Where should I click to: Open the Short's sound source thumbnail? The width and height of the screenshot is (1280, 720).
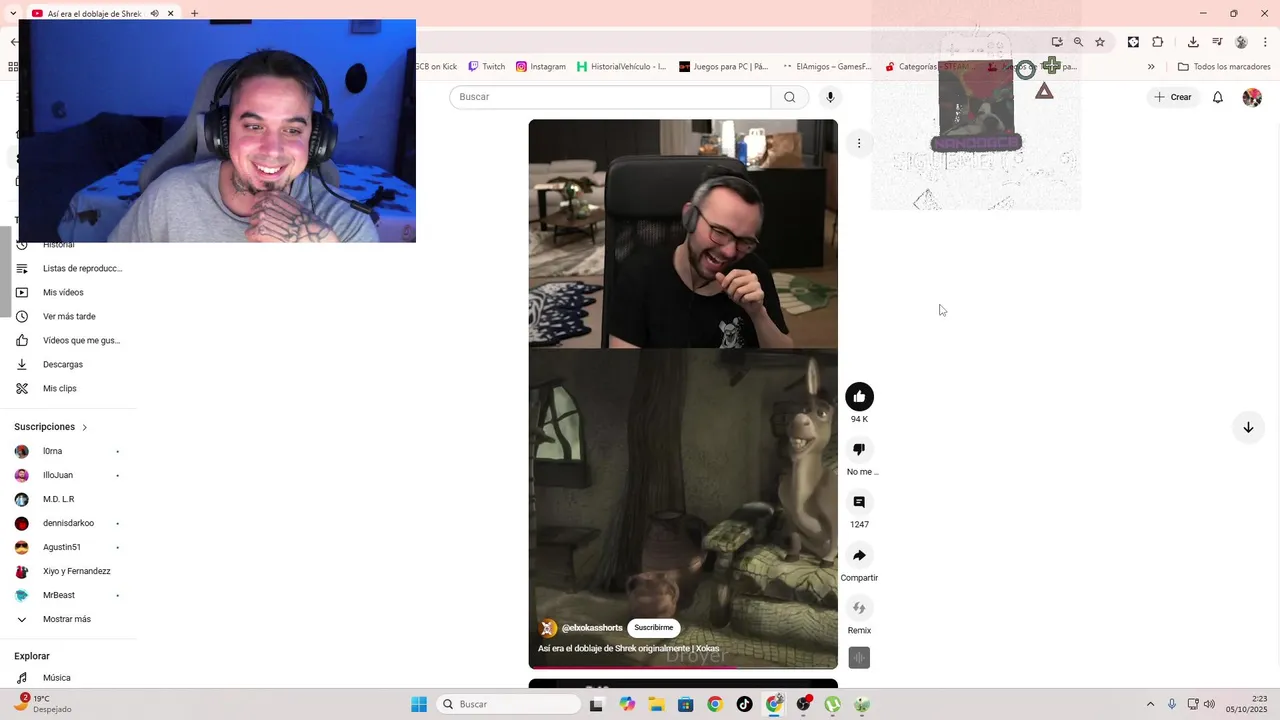tap(859, 657)
